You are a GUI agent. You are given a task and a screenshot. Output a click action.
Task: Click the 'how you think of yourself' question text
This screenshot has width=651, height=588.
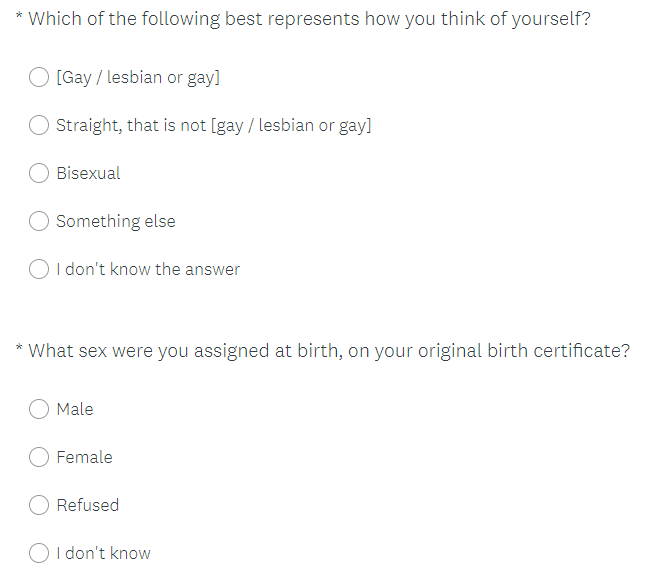click(x=309, y=20)
